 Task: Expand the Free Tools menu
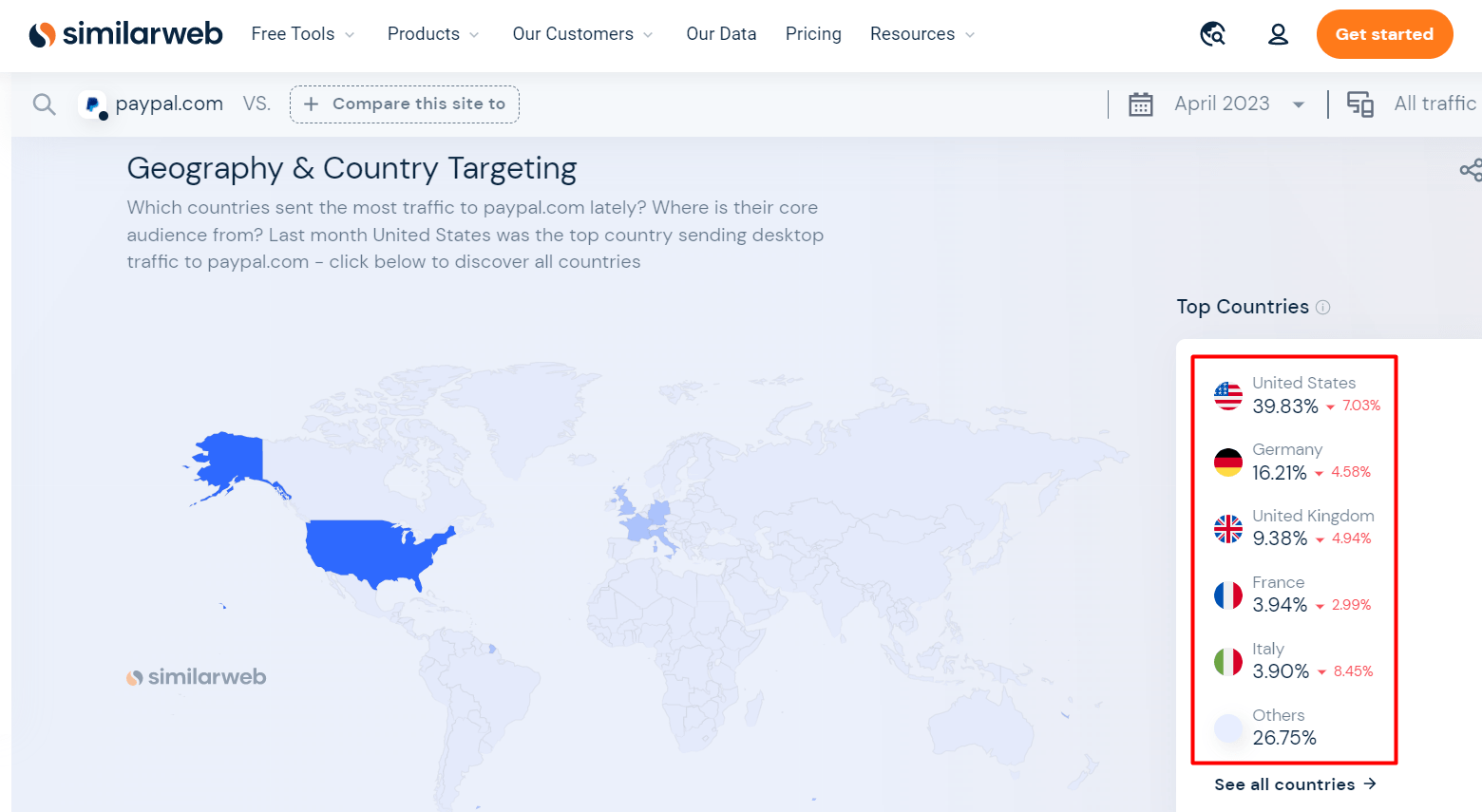[302, 34]
